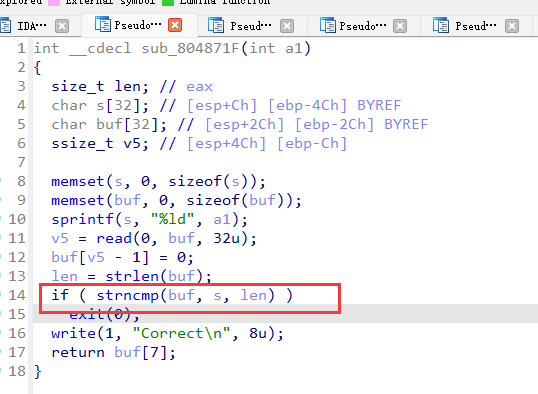Switch to the IDA view tab

pos(32,26)
